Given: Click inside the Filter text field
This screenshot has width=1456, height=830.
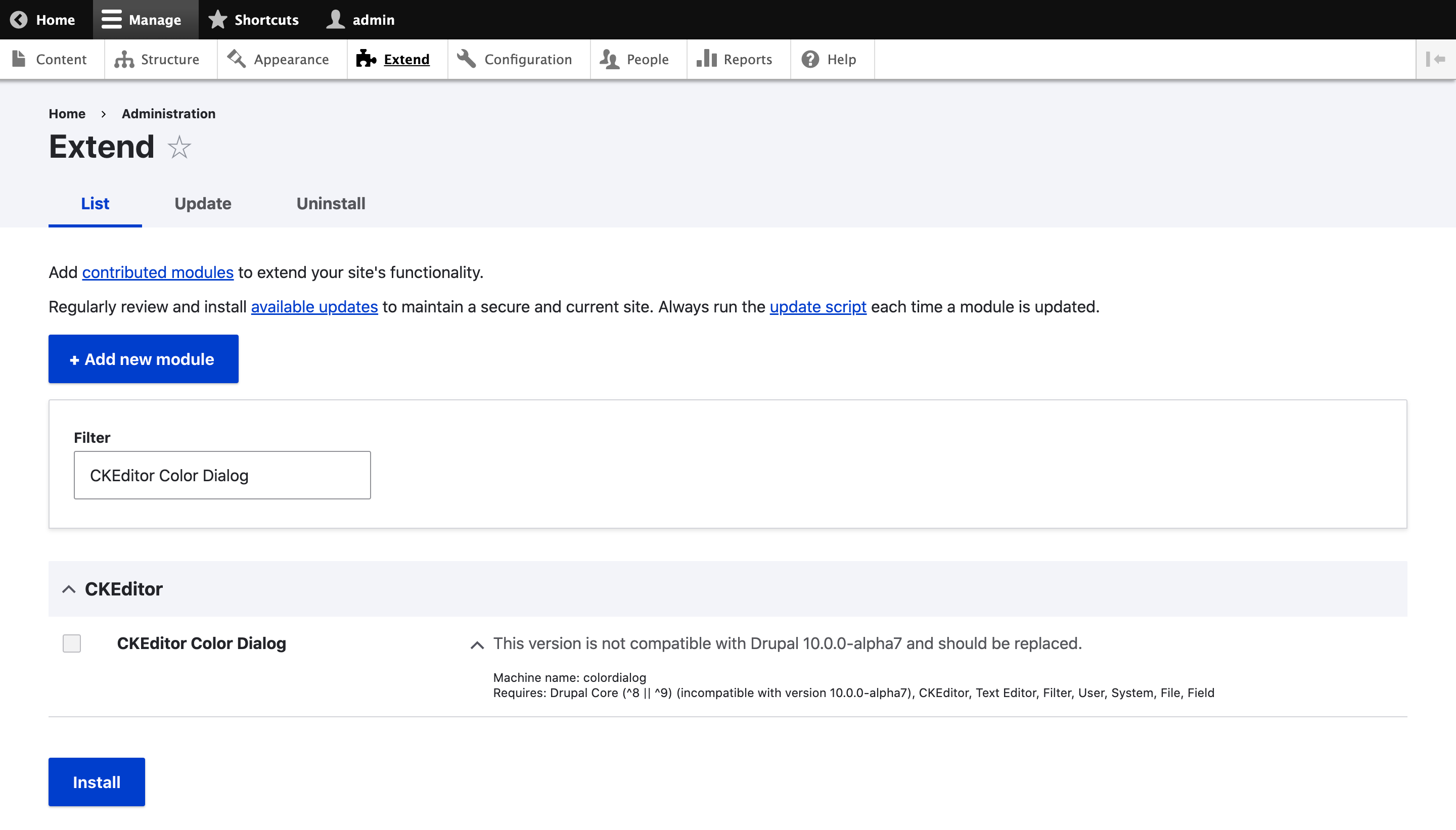Looking at the screenshot, I should coord(222,474).
